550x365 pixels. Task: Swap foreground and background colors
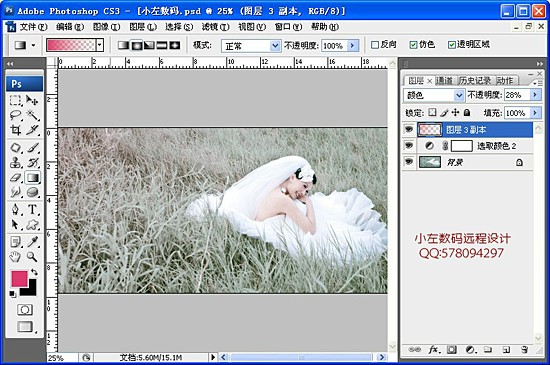coord(34,272)
